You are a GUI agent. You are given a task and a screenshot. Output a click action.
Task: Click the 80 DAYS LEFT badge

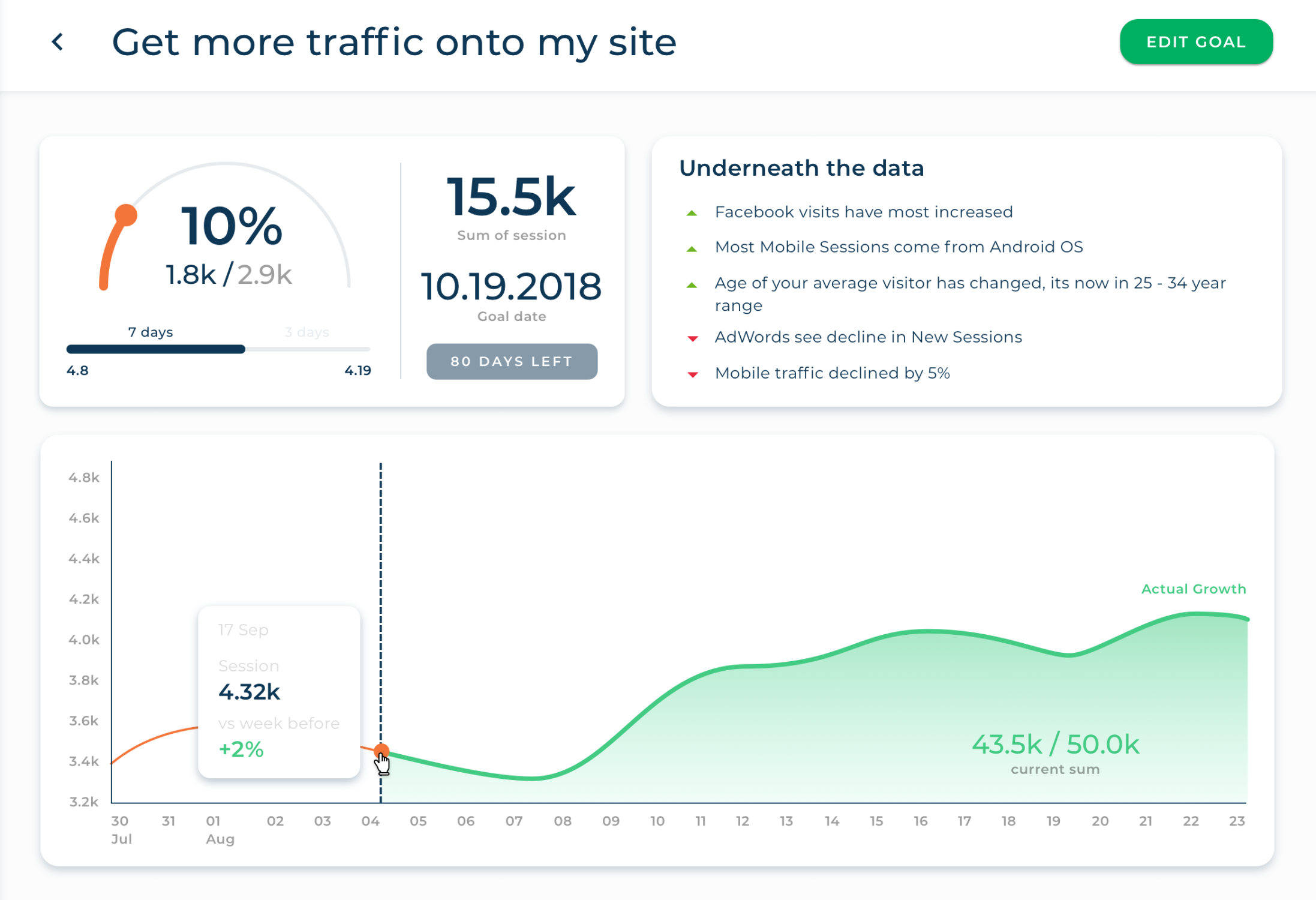click(x=512, y=361)
